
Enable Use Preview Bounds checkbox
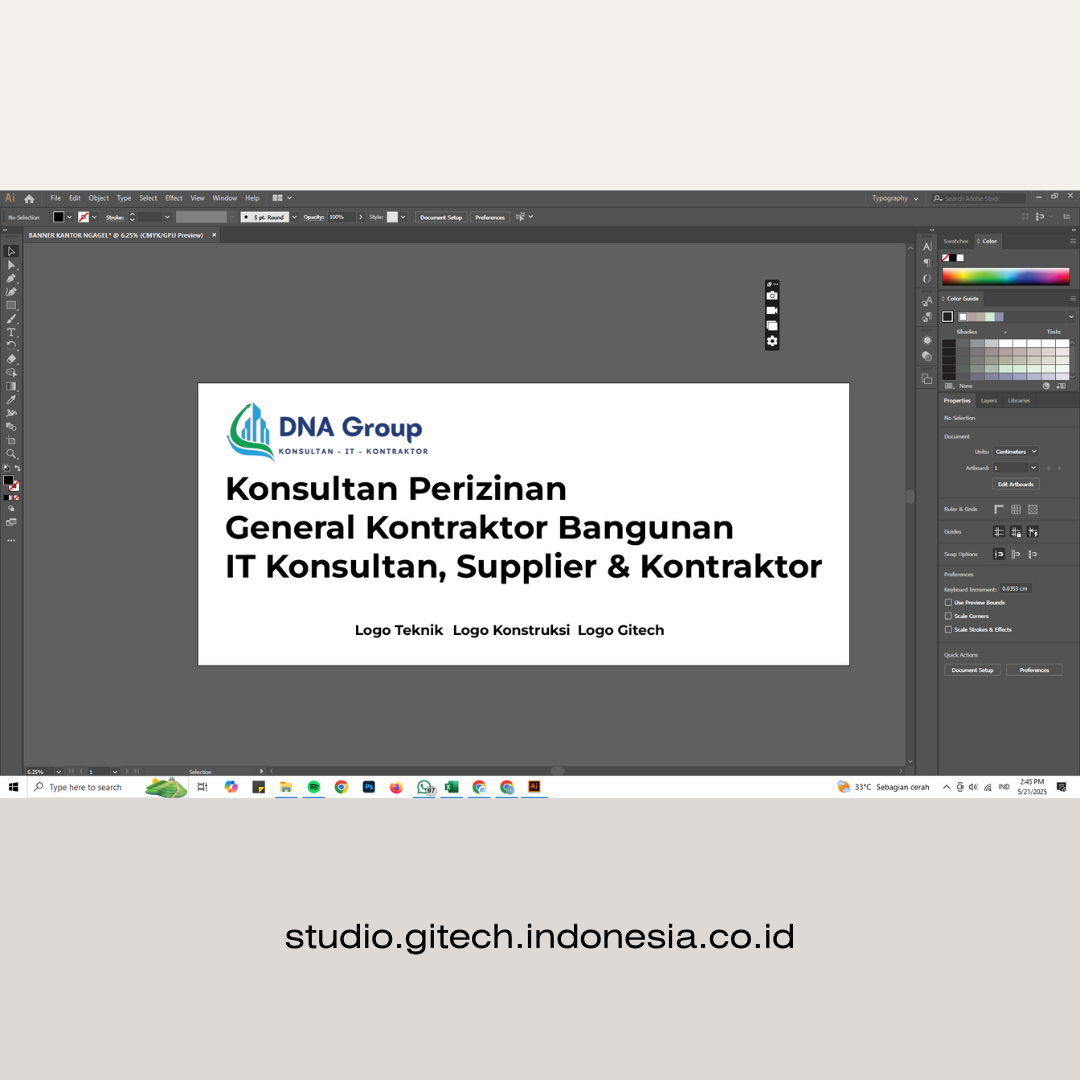point(948,603)
